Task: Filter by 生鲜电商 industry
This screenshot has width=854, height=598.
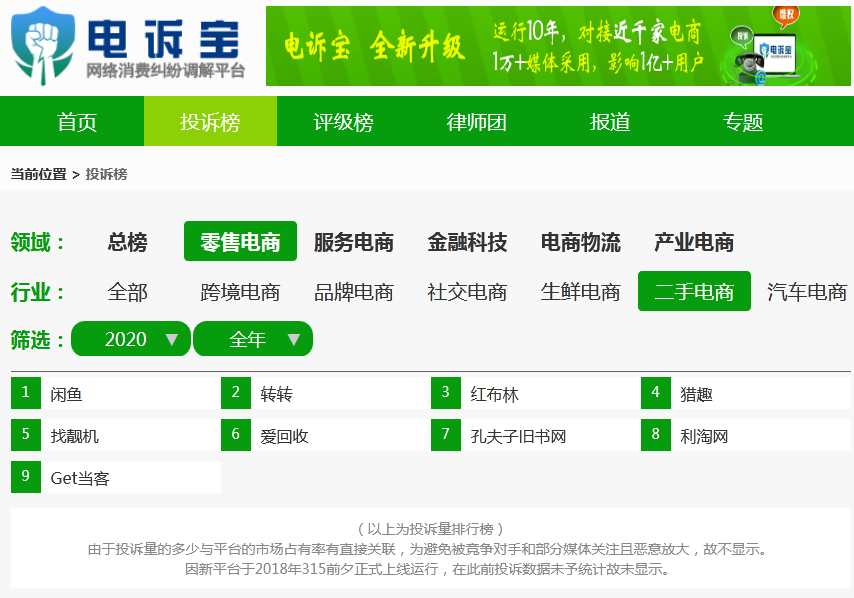Action: 581,292
